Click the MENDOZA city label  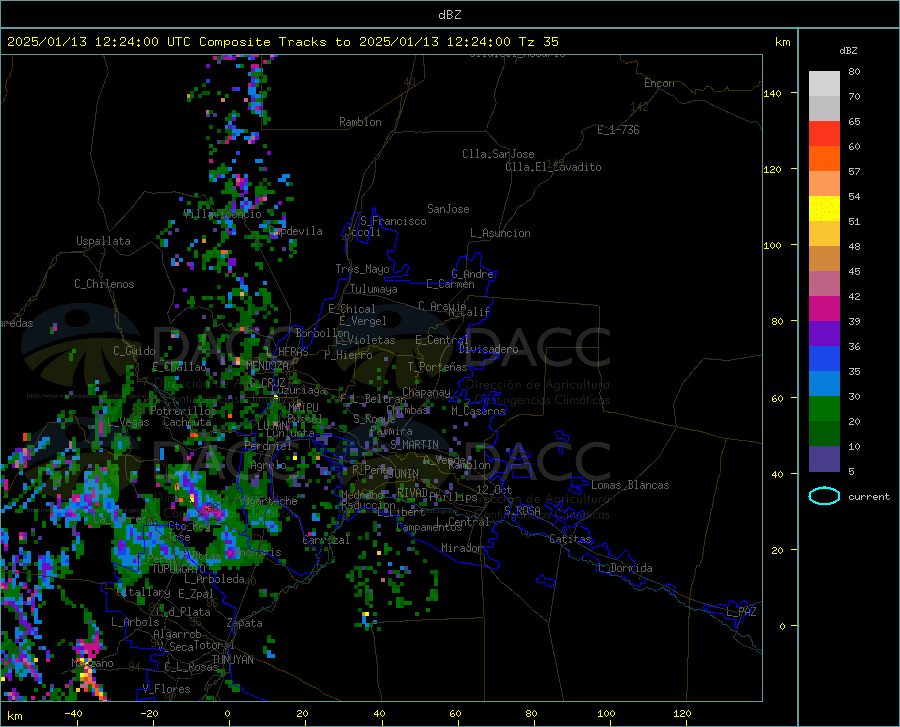(267, 365)
